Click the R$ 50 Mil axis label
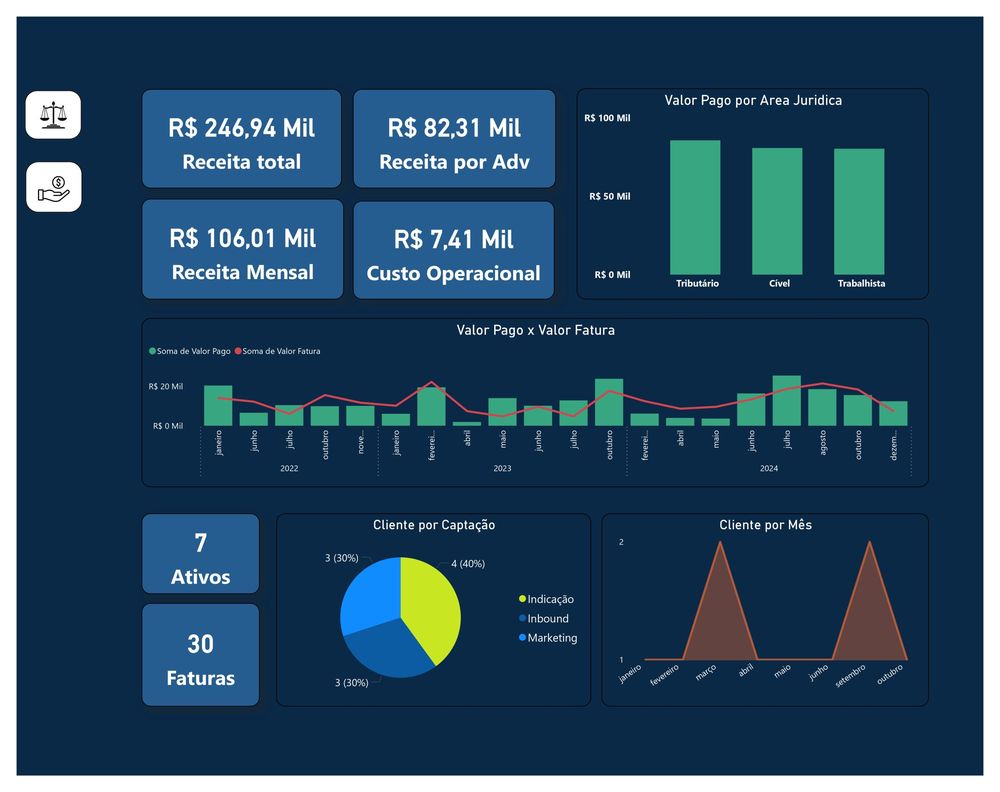 (610, 196)
